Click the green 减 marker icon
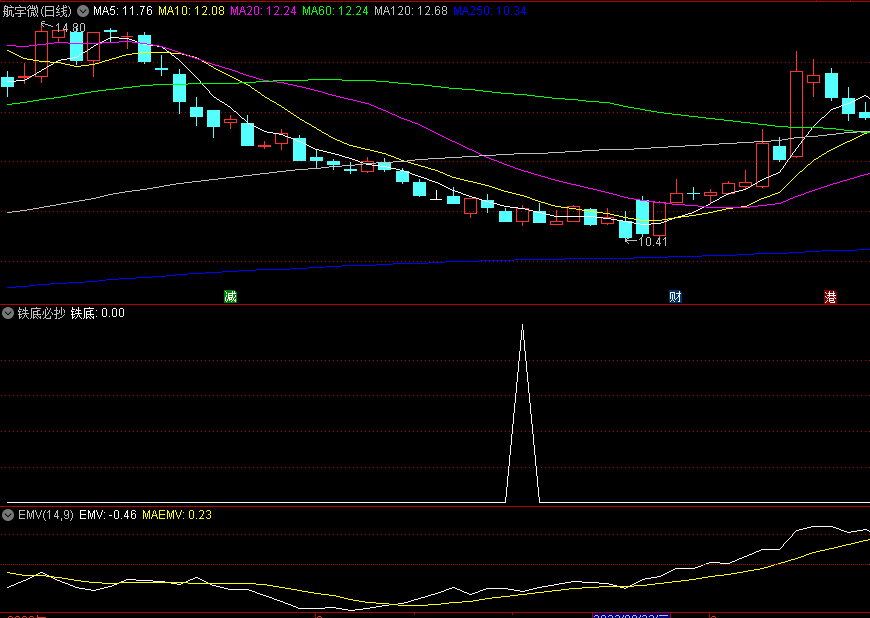 point(230,296)
